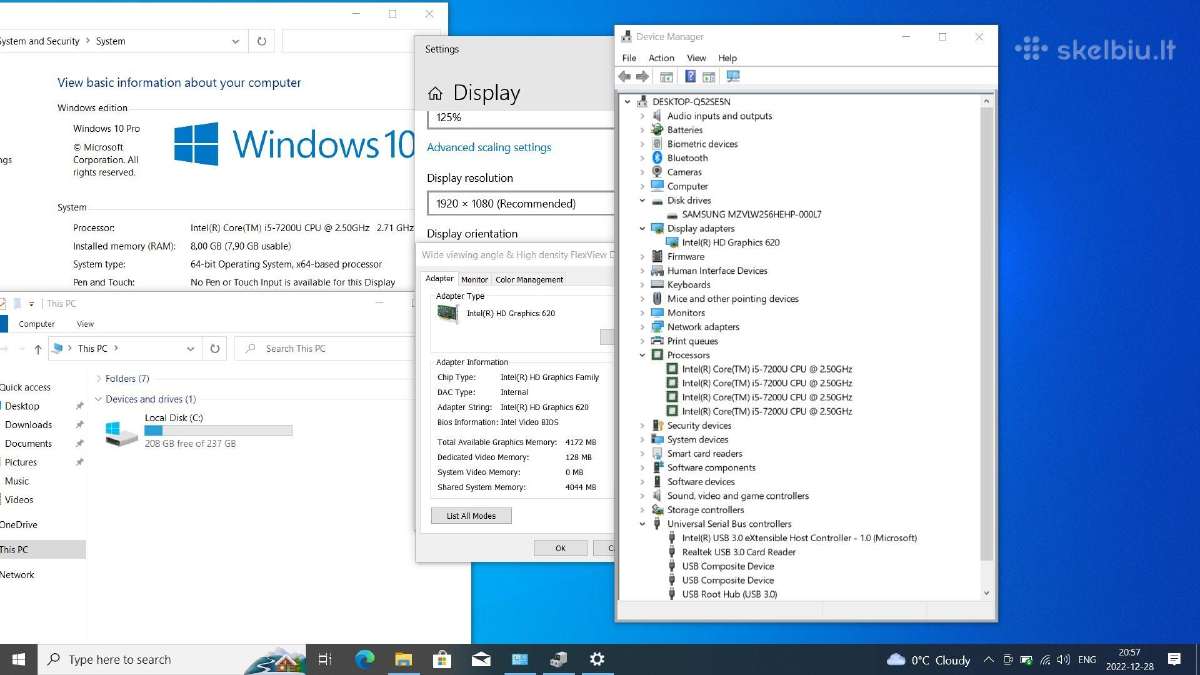Click the ENG language indicator

pyautogui.click(x=1087, y=660)
